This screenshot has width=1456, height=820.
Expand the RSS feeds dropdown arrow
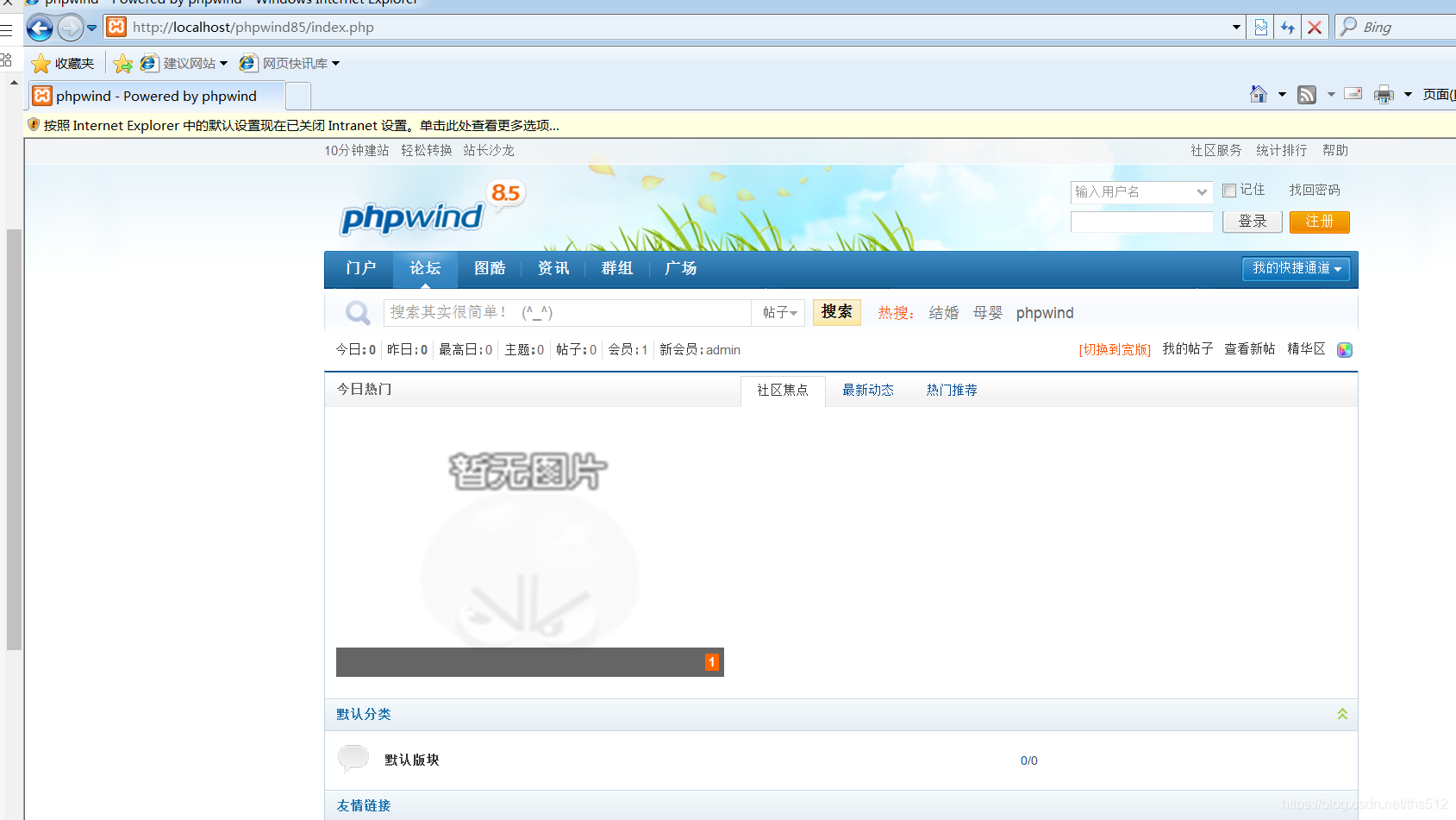[1331, 94]
